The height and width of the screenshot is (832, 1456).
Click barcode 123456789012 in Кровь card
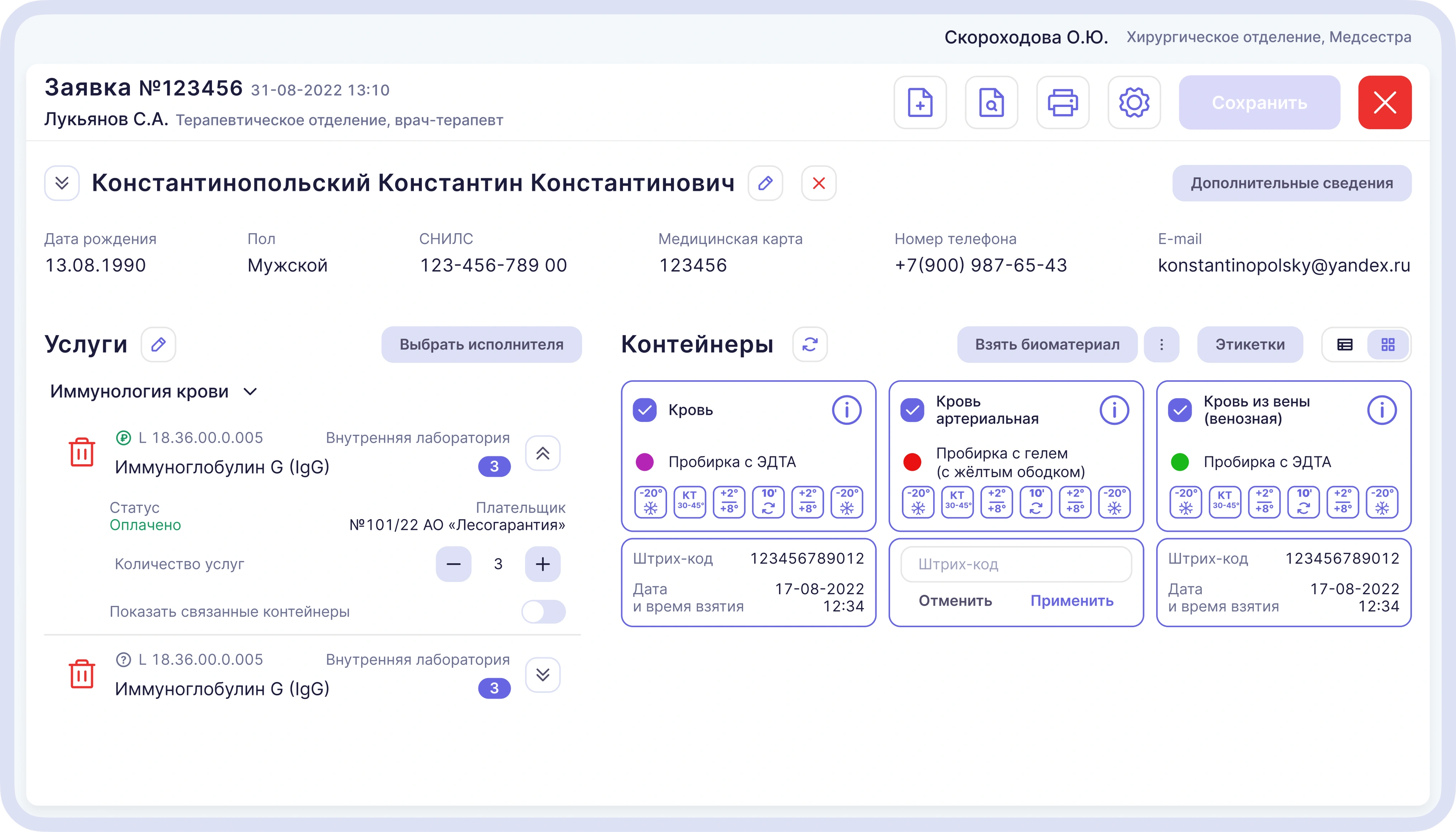807,558
